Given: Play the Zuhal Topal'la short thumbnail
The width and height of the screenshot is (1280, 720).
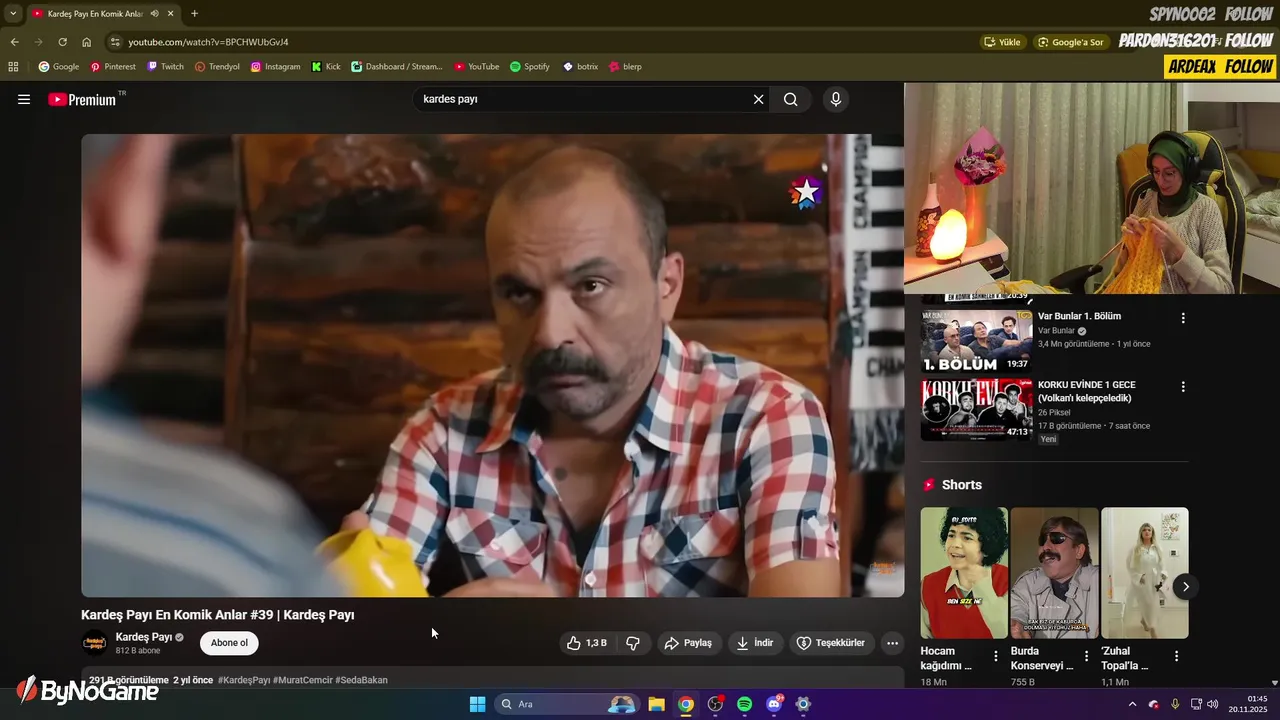Looking at the screenshot, I should click(1145, 573).
